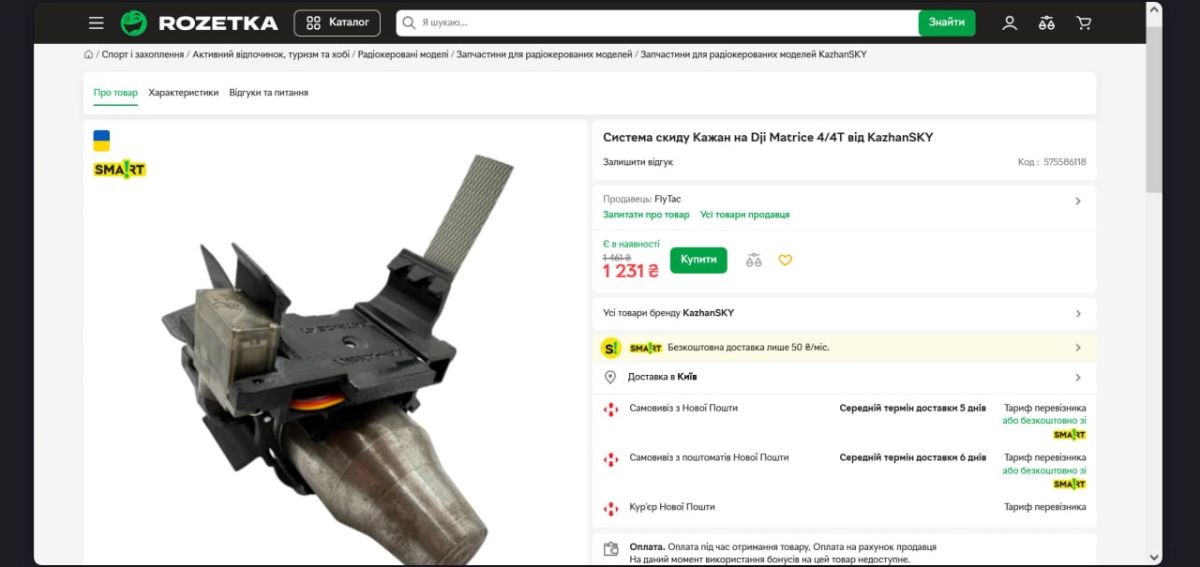Viewport: 1200px width, 567px height.
Task: Open the Каталог catalog button
Action: (337, 23)
